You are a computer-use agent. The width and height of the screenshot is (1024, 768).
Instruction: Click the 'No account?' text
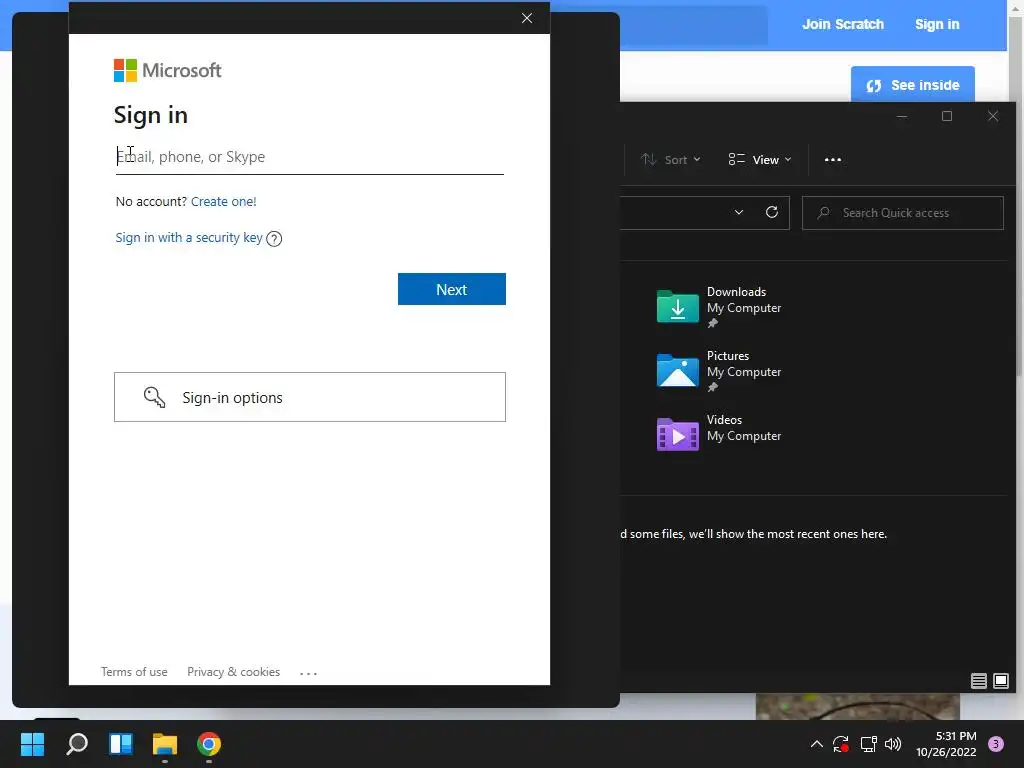[x=151, y=201]
